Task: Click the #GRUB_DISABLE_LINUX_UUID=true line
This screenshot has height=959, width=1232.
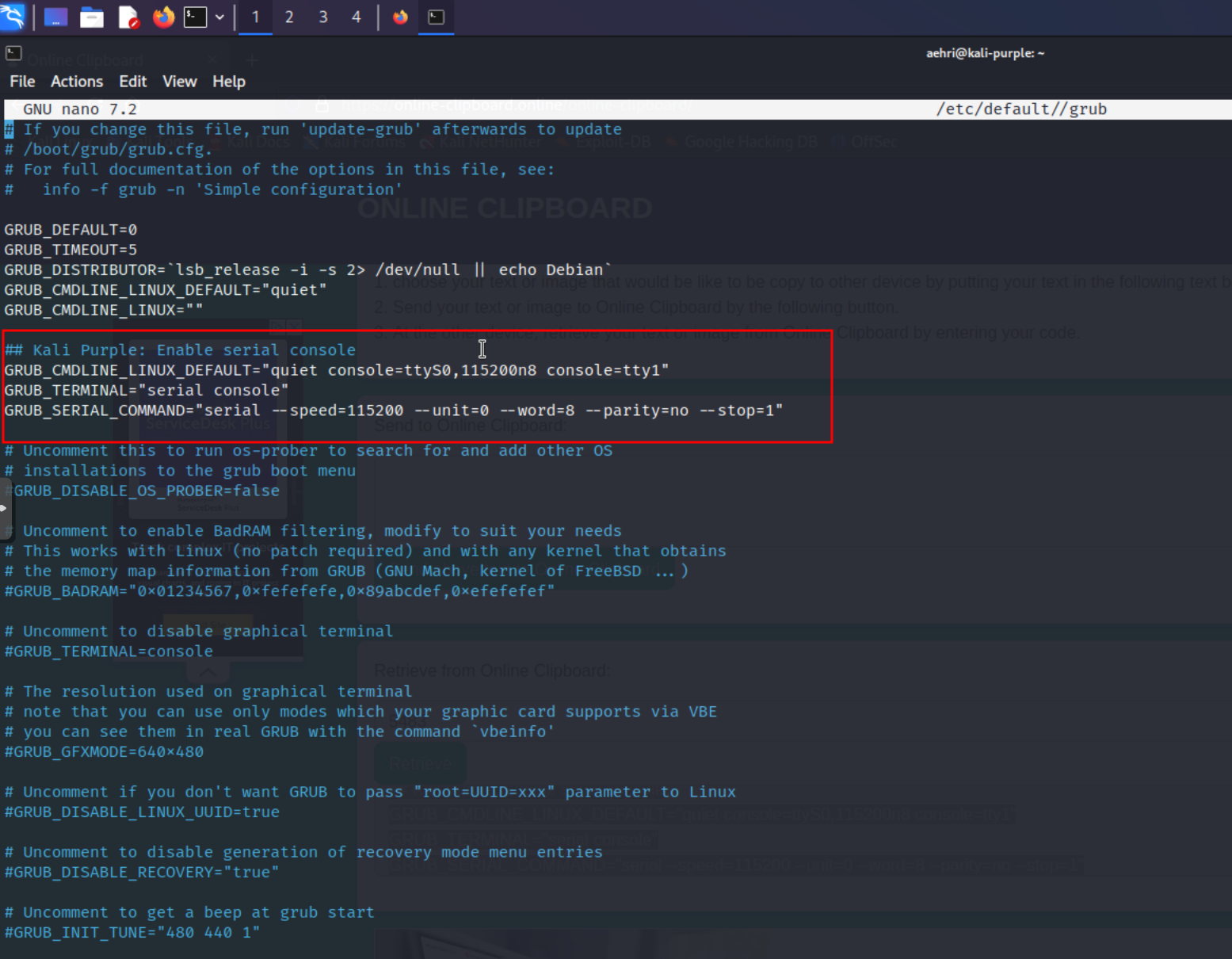Action: pos(142,812)
